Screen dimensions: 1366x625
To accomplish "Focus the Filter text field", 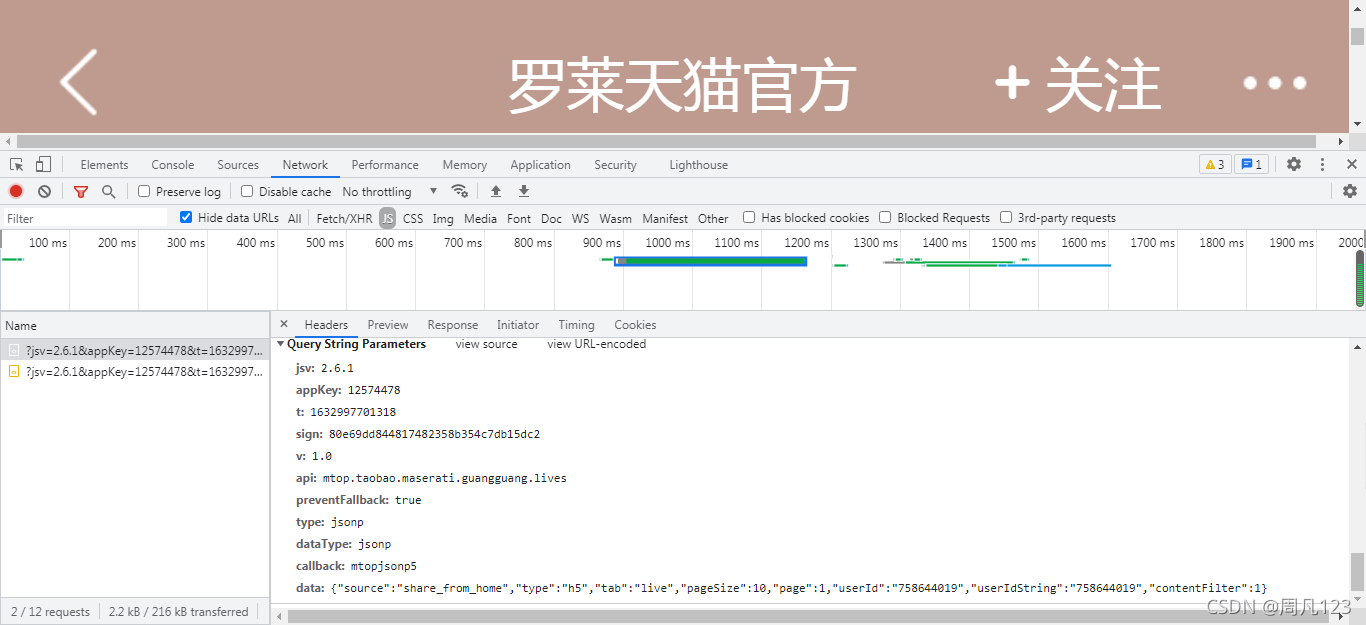I will [x=85, y=218].
